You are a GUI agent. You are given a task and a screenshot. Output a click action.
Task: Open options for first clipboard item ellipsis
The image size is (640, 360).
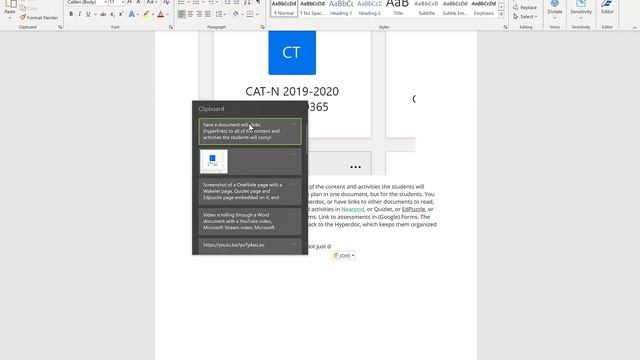(293, 124)
